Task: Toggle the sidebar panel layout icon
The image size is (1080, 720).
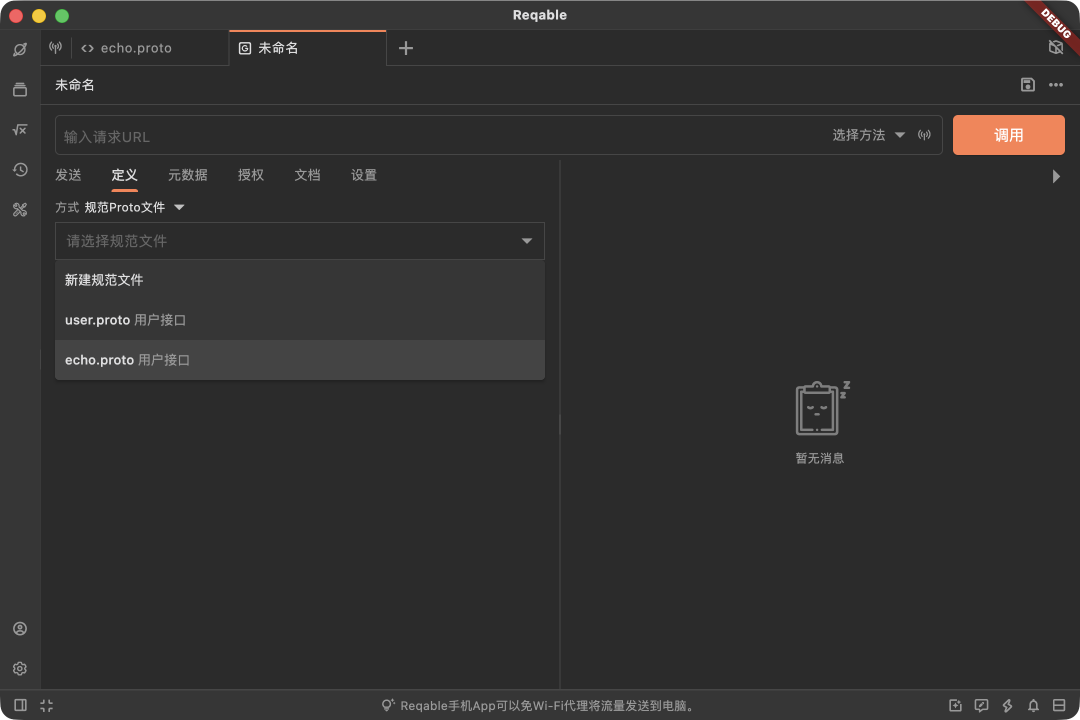Action: pyautogui.click(x=20, y=705)
